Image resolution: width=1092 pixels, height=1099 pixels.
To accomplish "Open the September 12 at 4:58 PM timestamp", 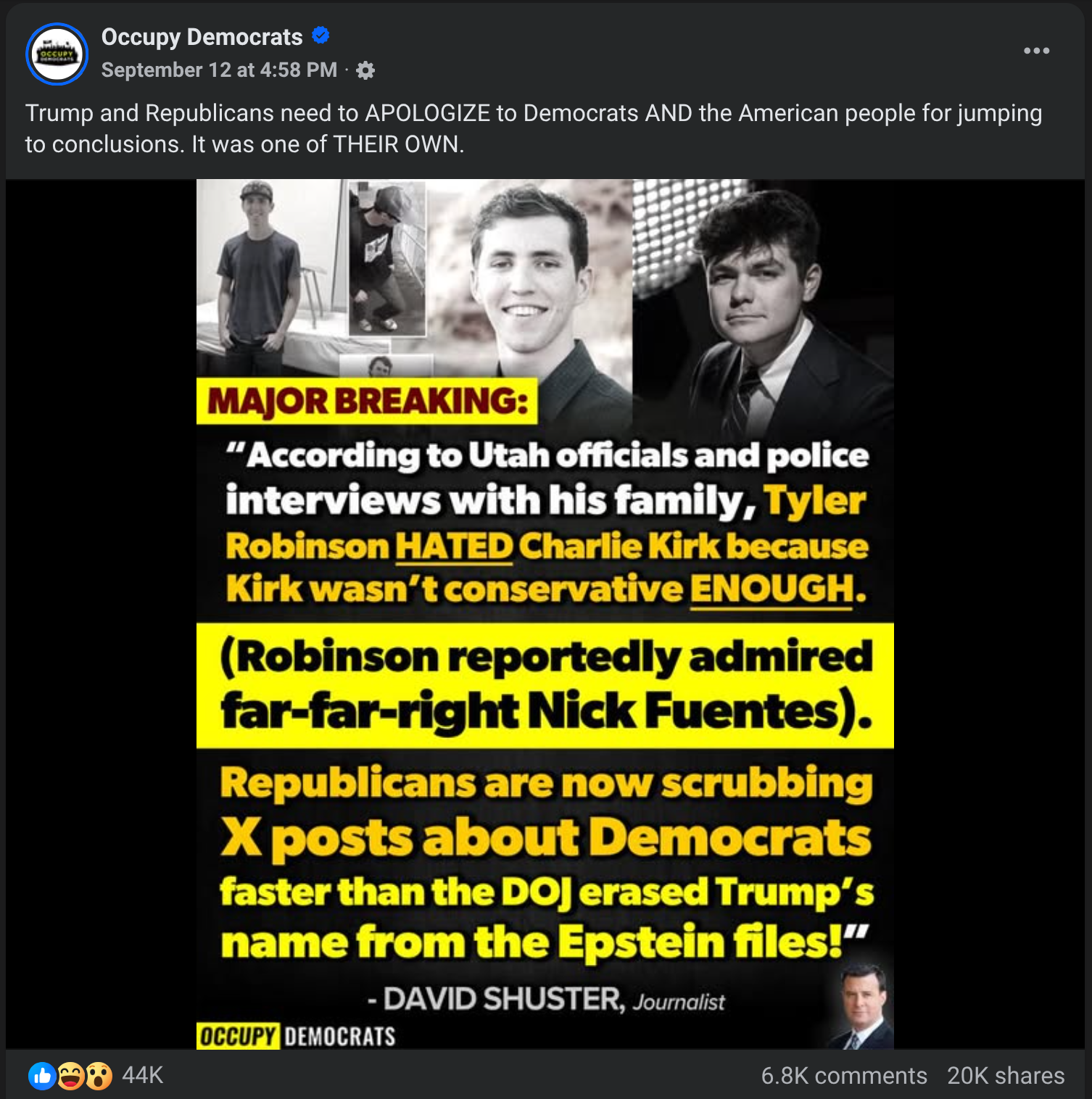I will 219,70.
